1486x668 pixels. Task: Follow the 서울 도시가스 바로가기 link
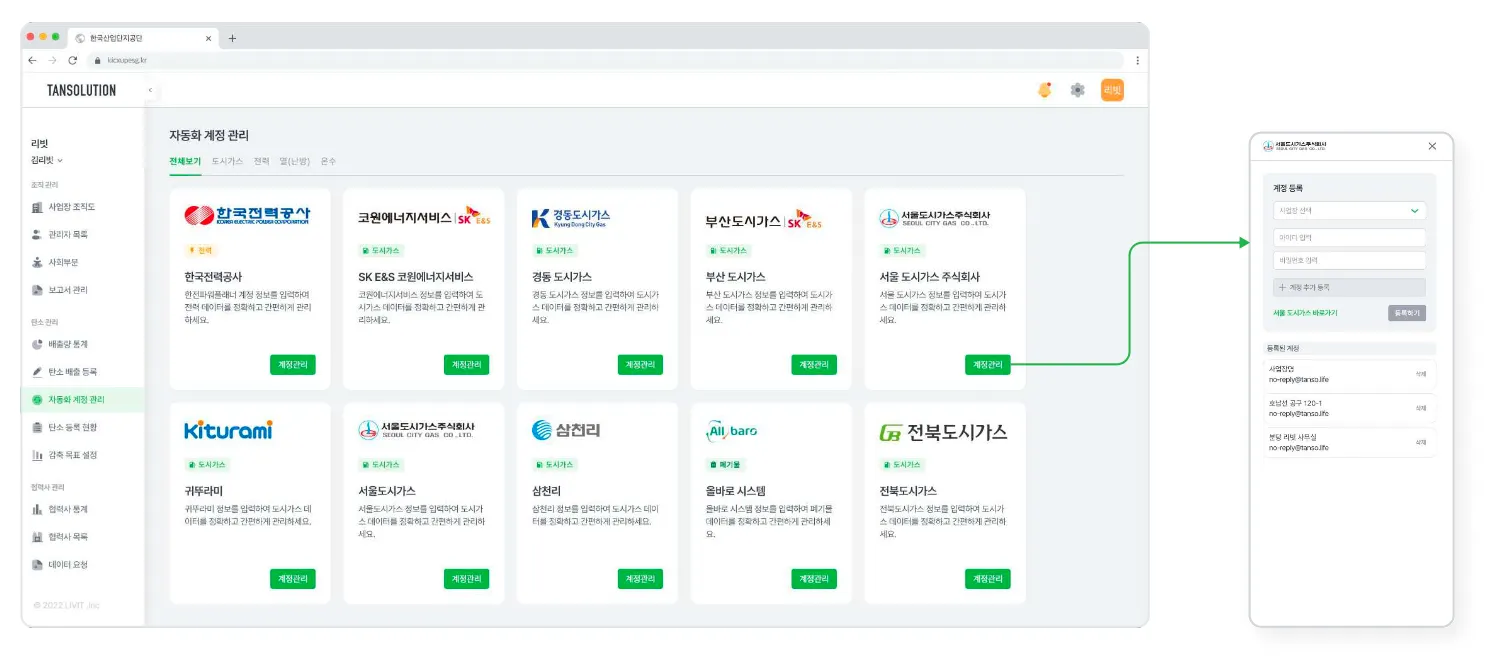(1305, 313)
